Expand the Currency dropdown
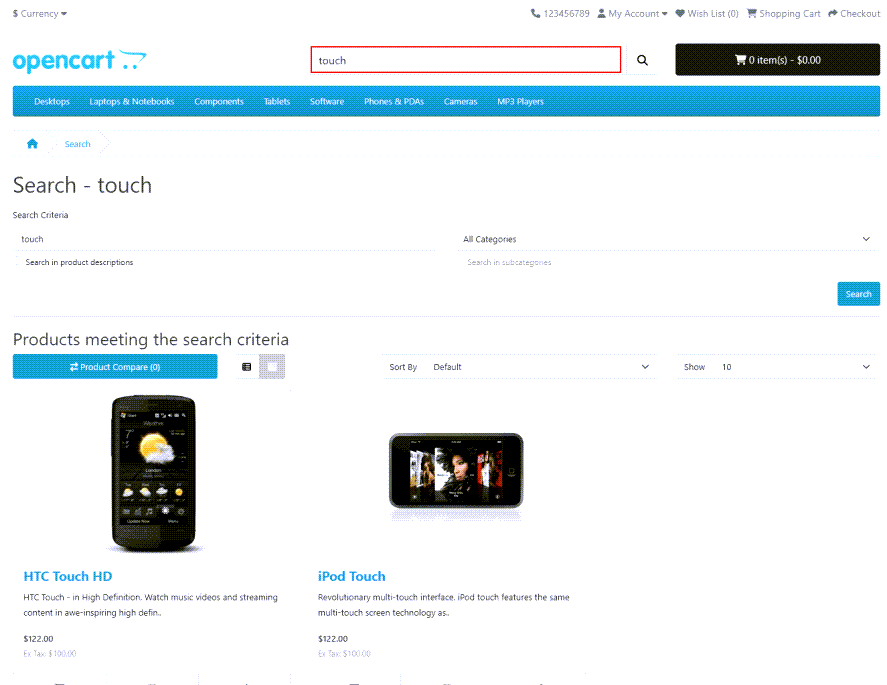The width and height of the screenshot is (887, 685). pyautogui.click(x=40, y=14)
